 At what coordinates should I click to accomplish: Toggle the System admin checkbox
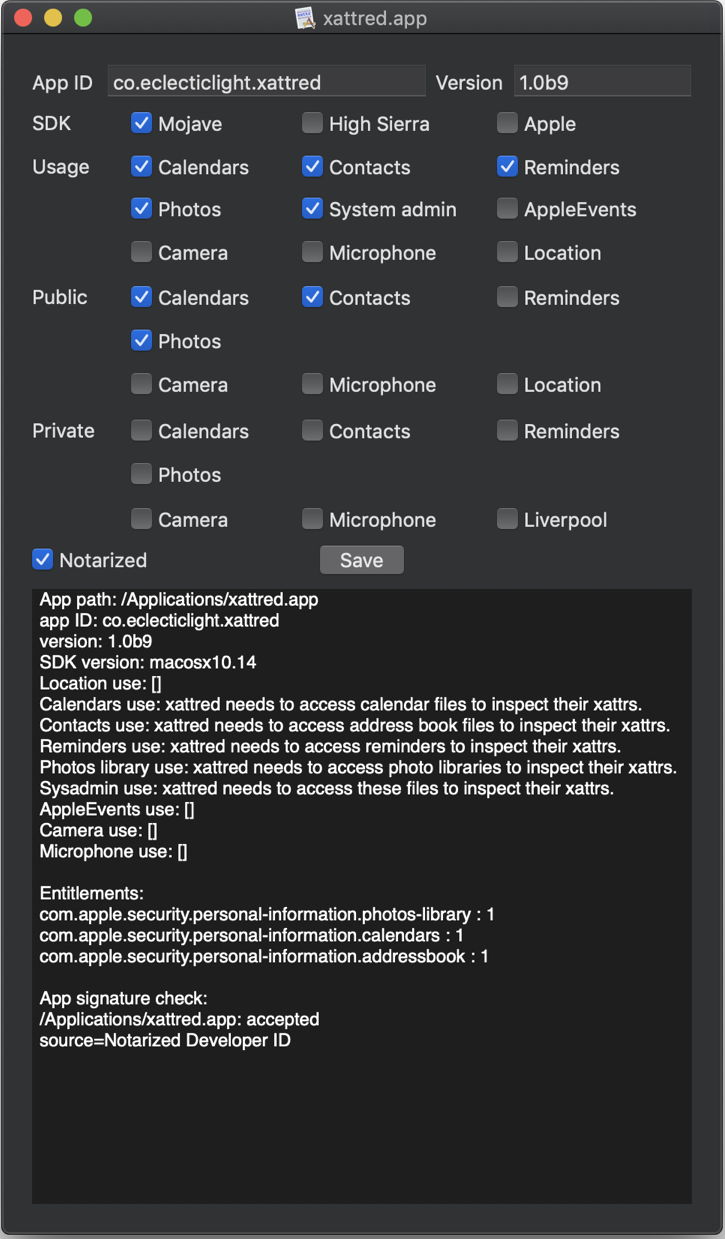point(313,209)
